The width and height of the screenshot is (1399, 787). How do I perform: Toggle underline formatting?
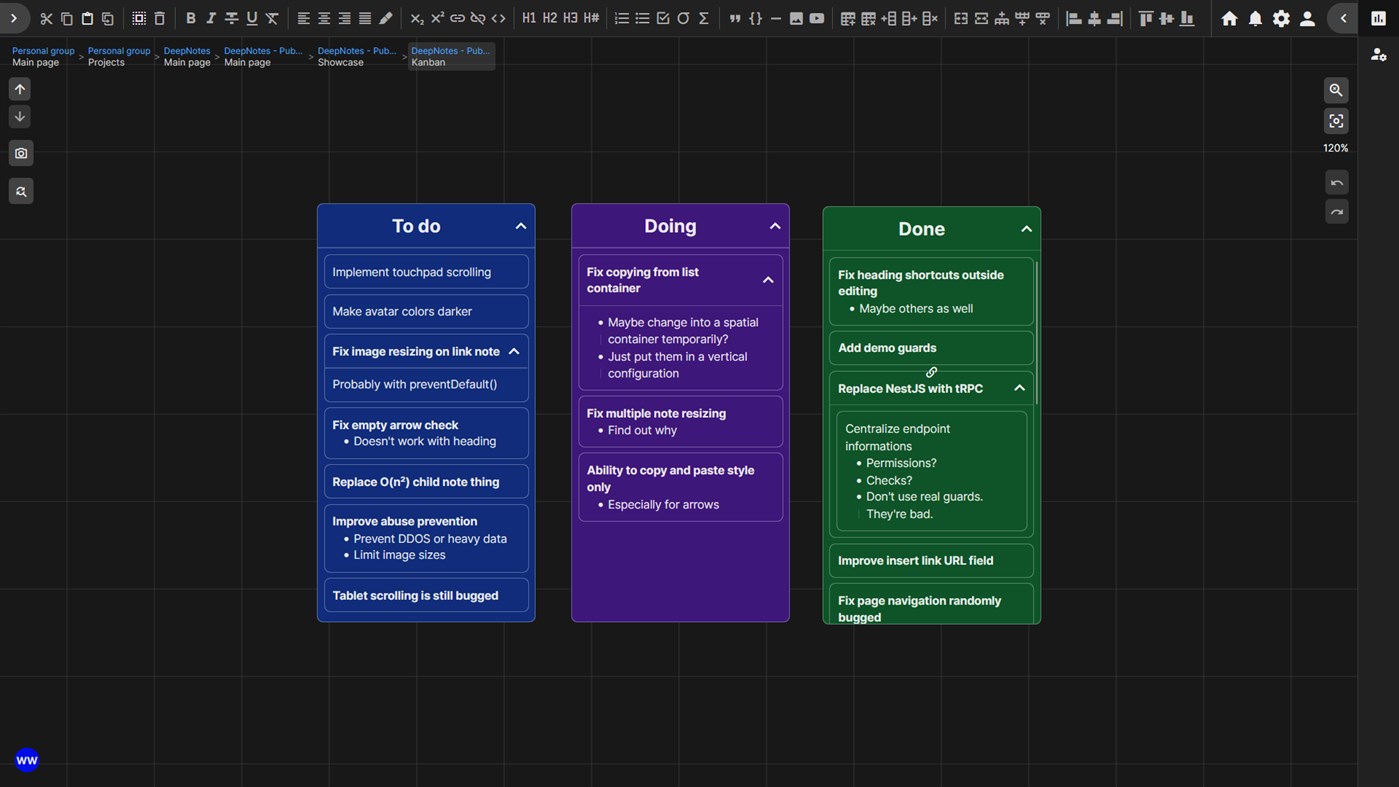251,18
